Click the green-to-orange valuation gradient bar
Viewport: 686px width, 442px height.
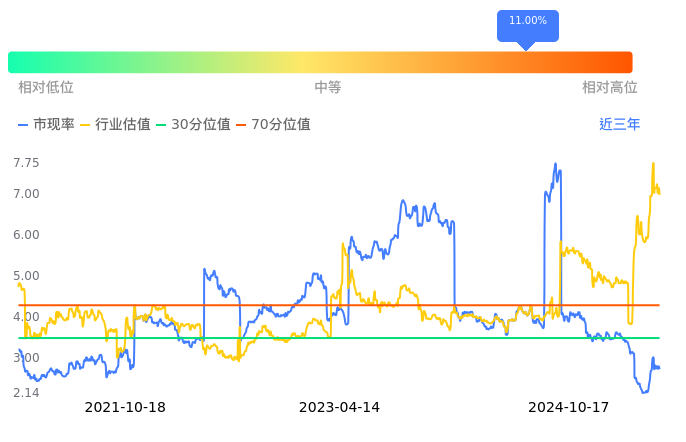point(320,62)
